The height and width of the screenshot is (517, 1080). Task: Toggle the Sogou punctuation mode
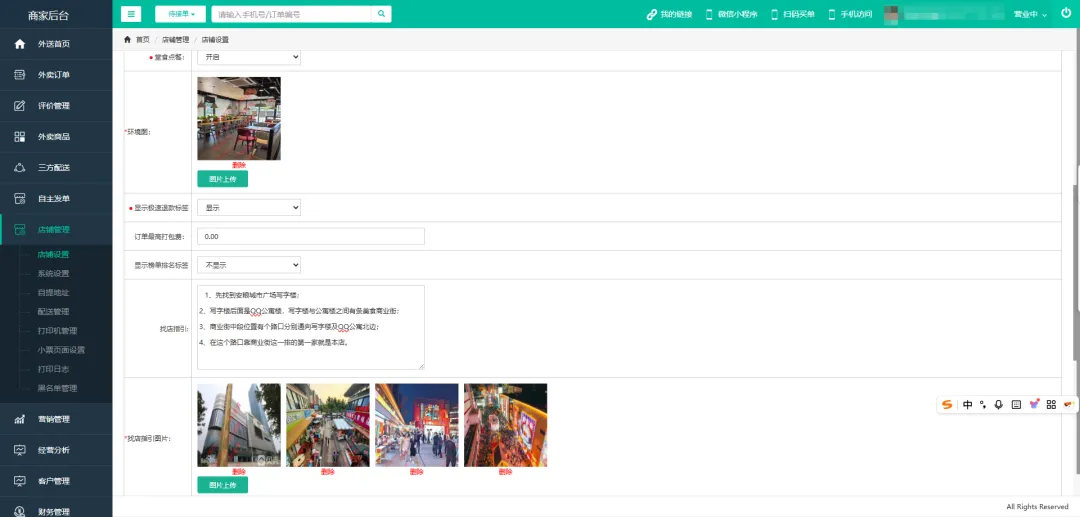(983, 405)
